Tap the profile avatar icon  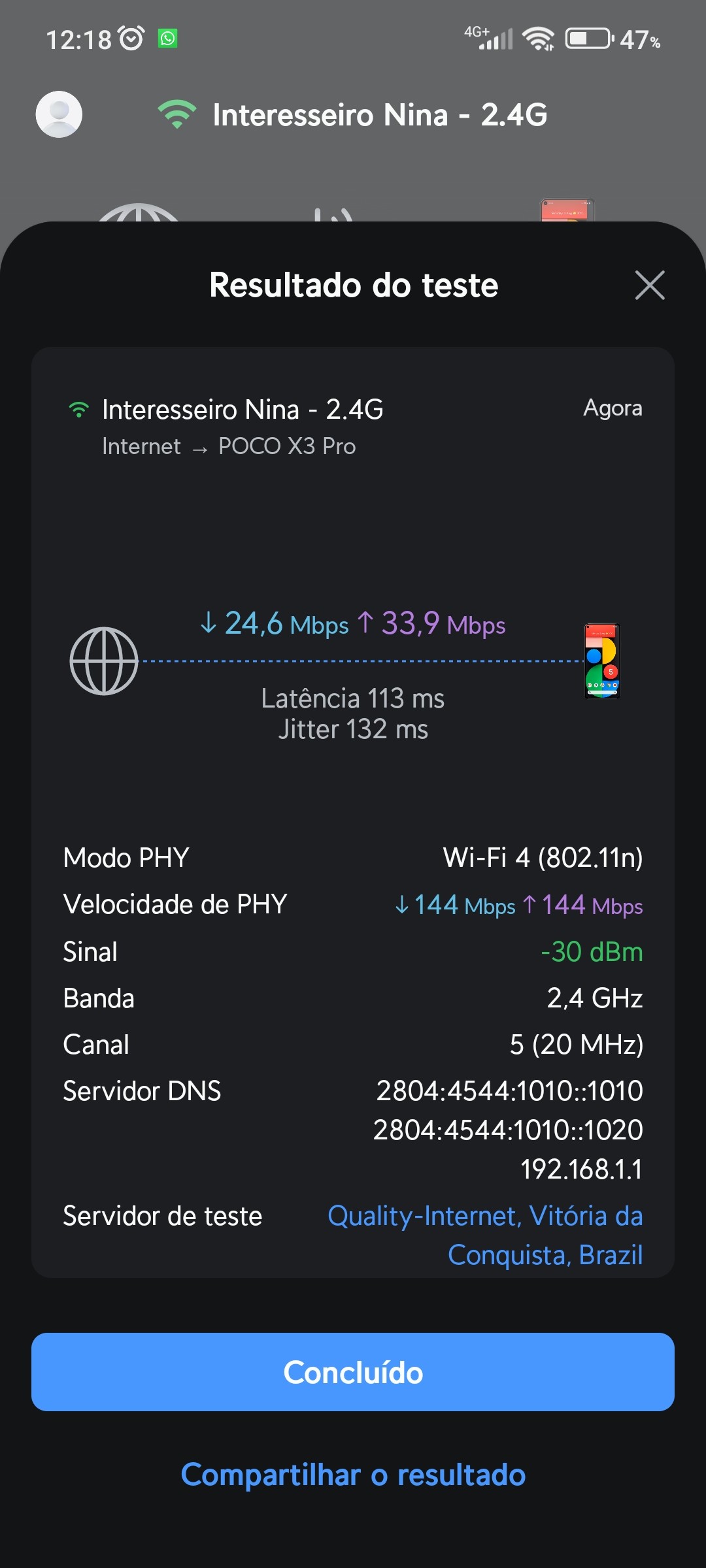coord(59,114)
